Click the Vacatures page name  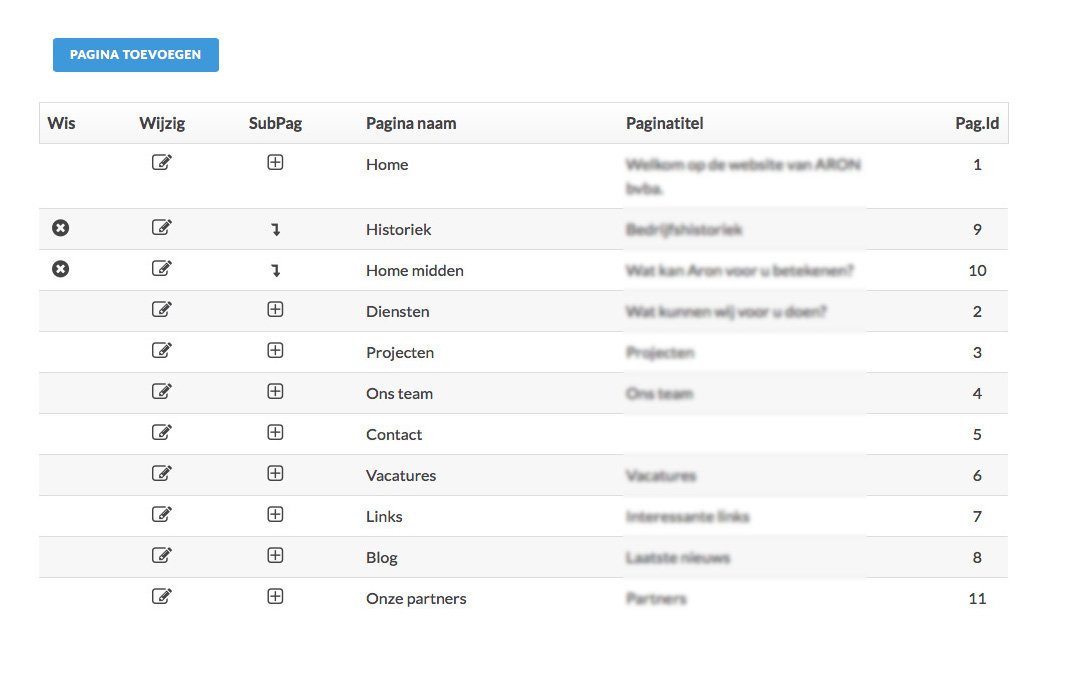coord(401,476)
